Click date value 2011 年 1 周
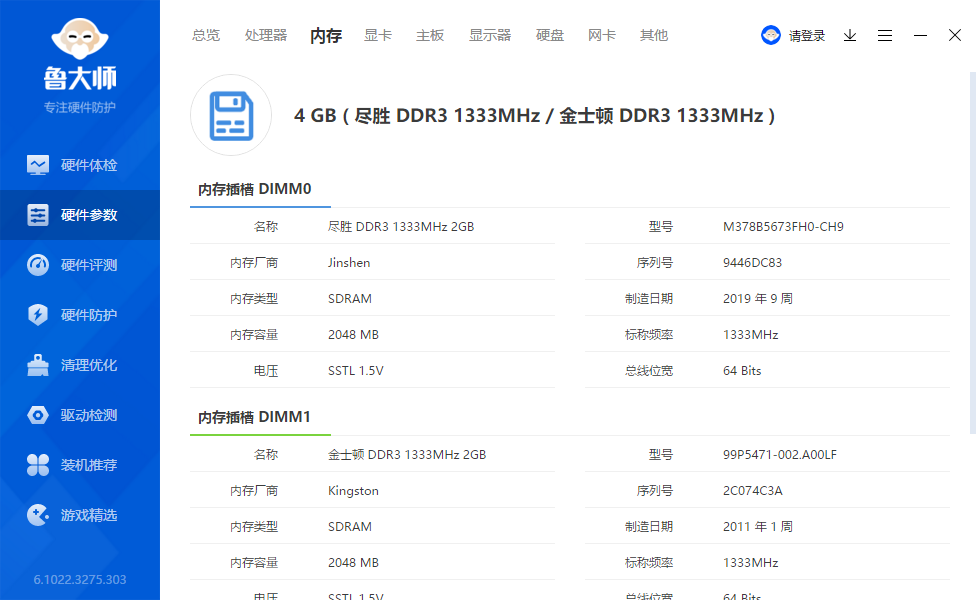This screenshot has width=980, height=600. tap(758, 527)
